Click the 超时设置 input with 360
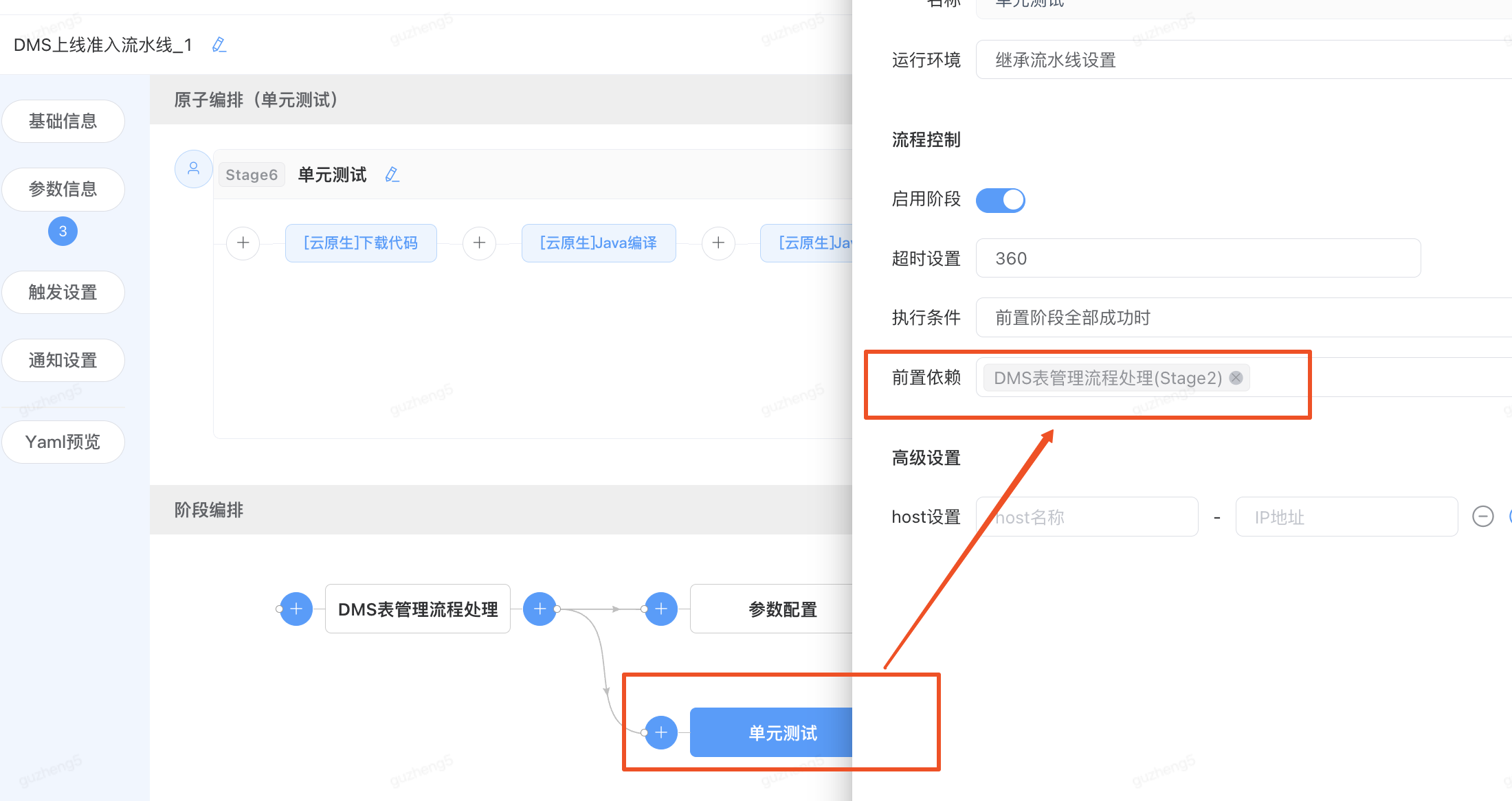This screenshot has height=801, width=1512. click(x=1199, y=258)
